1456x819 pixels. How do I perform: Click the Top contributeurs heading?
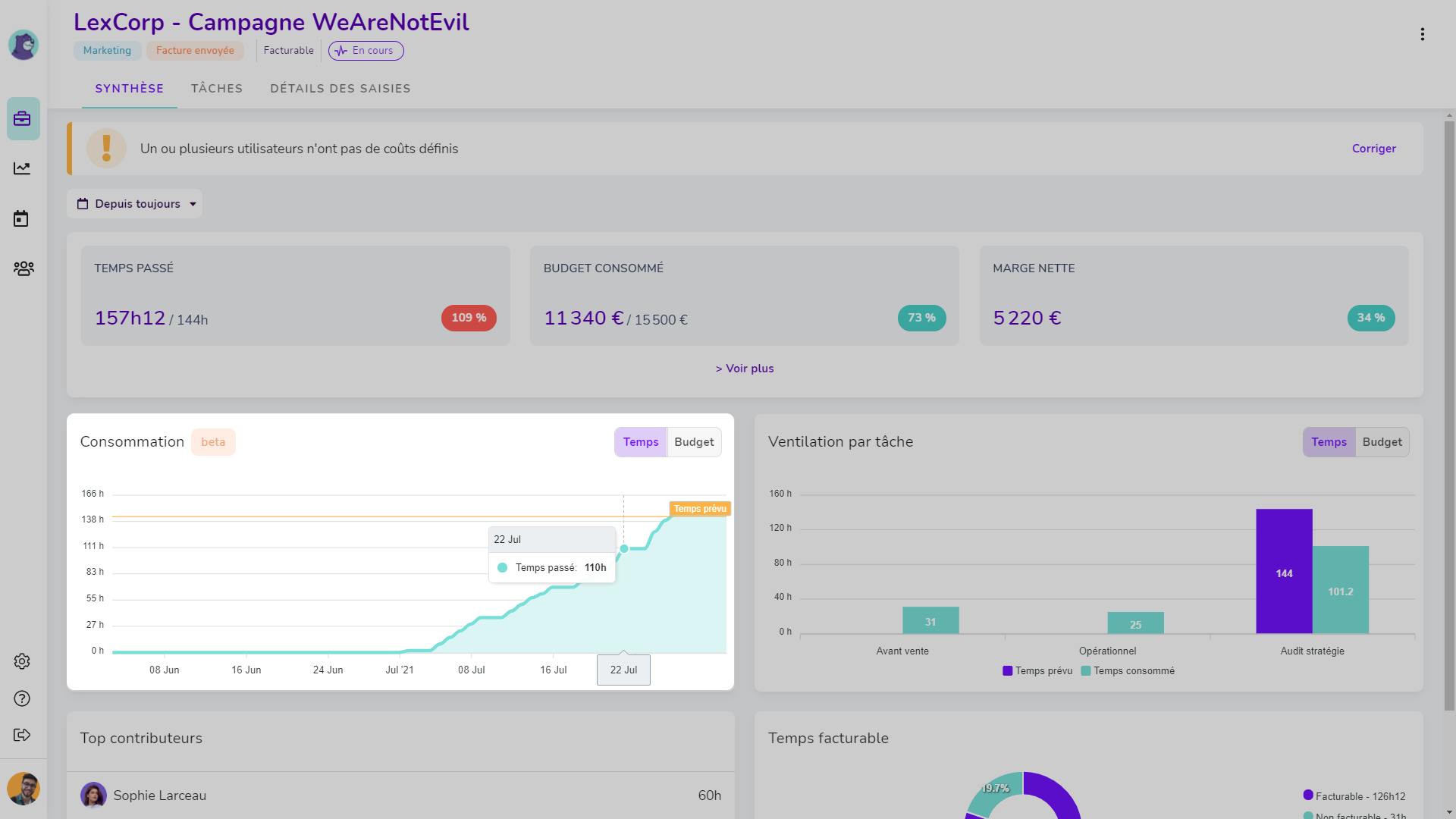tap(141, 739)
